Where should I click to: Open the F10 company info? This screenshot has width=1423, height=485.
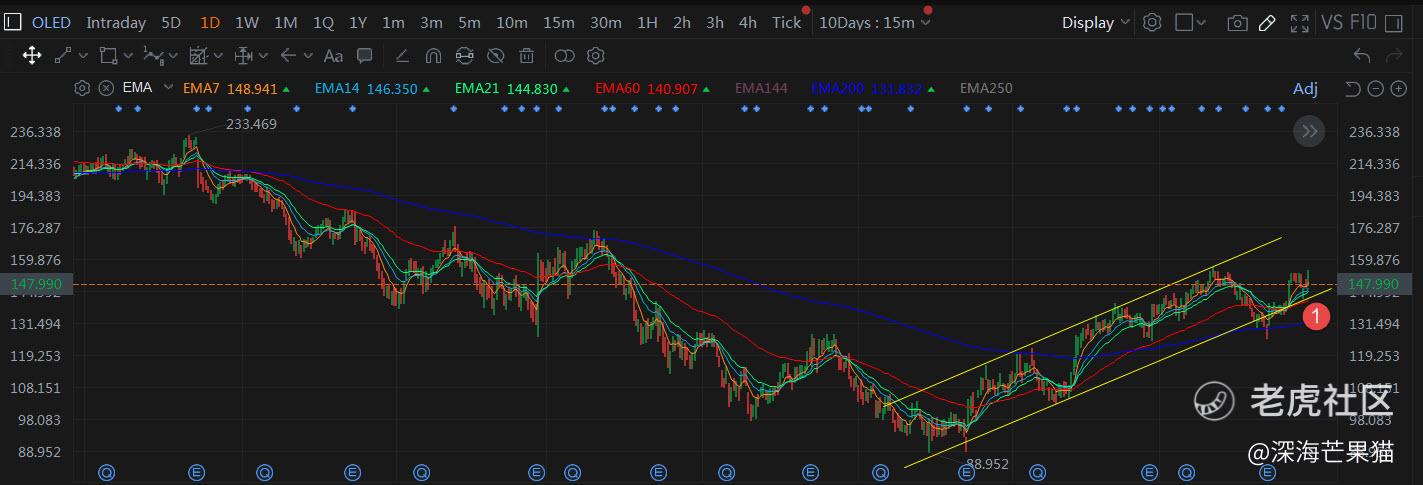(x=1363, y=22)
